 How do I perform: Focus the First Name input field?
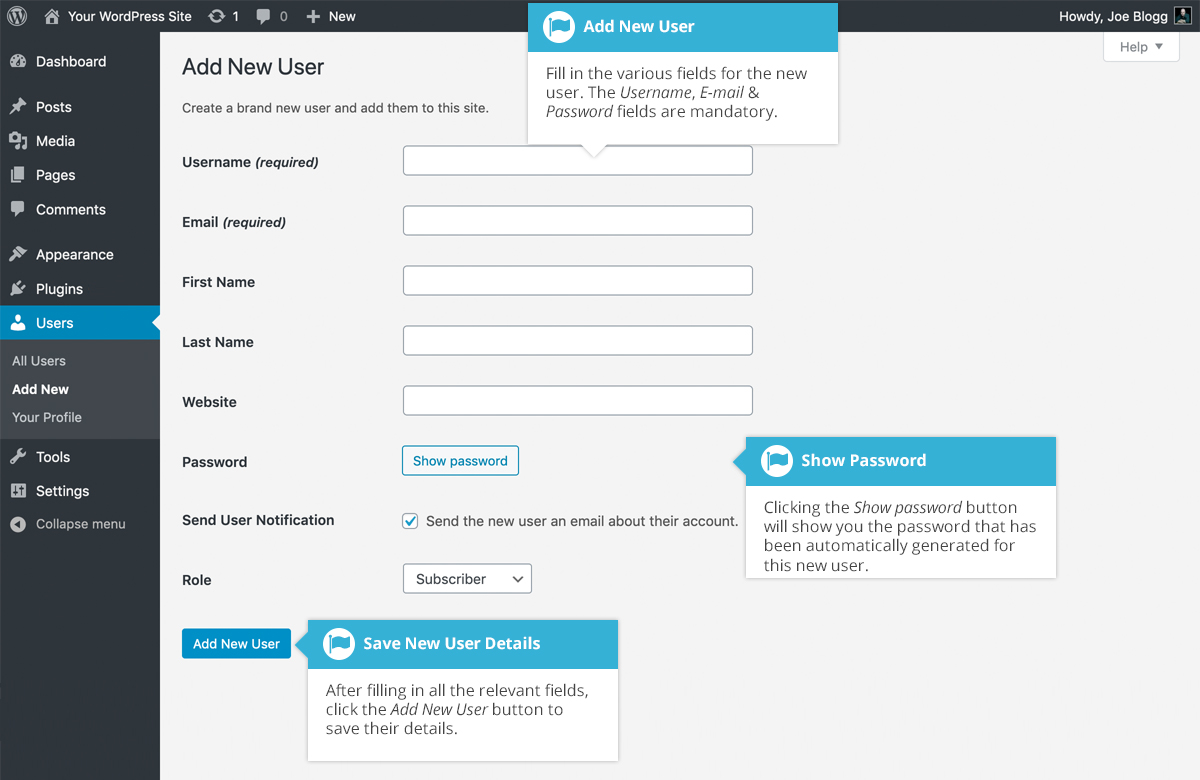point(577,281)
